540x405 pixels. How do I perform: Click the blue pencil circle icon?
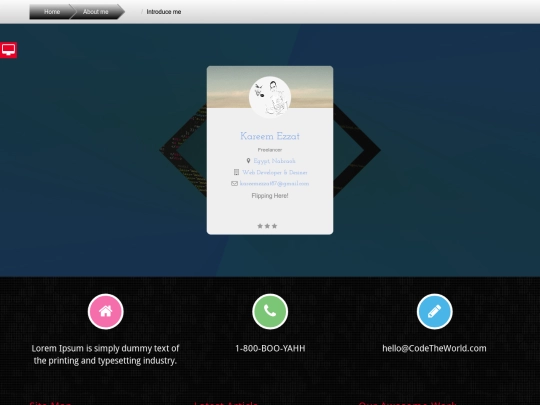pyautogui.click(x=435, y=311)
